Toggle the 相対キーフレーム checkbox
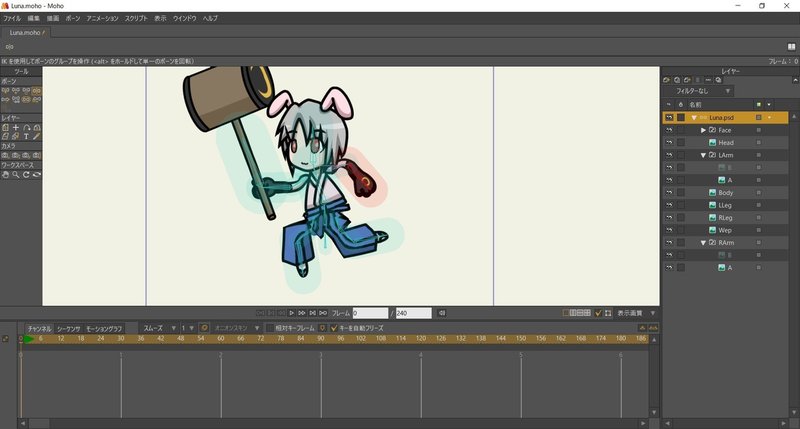The image size is (800, 429). (270, 328)
